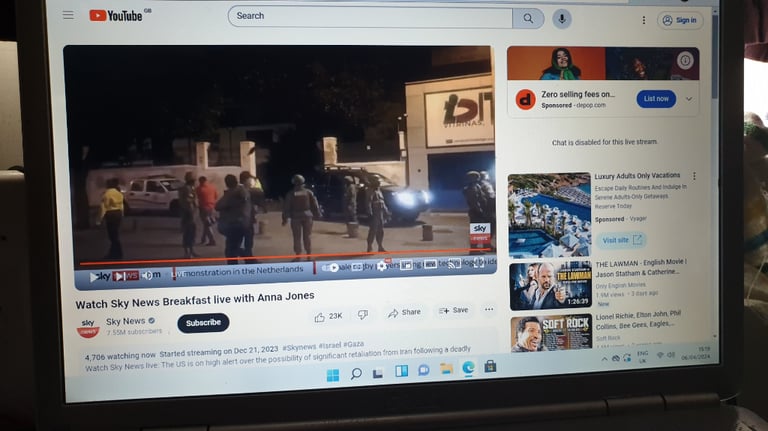
Task: Share the Sky News video
Action: point(404,312)
